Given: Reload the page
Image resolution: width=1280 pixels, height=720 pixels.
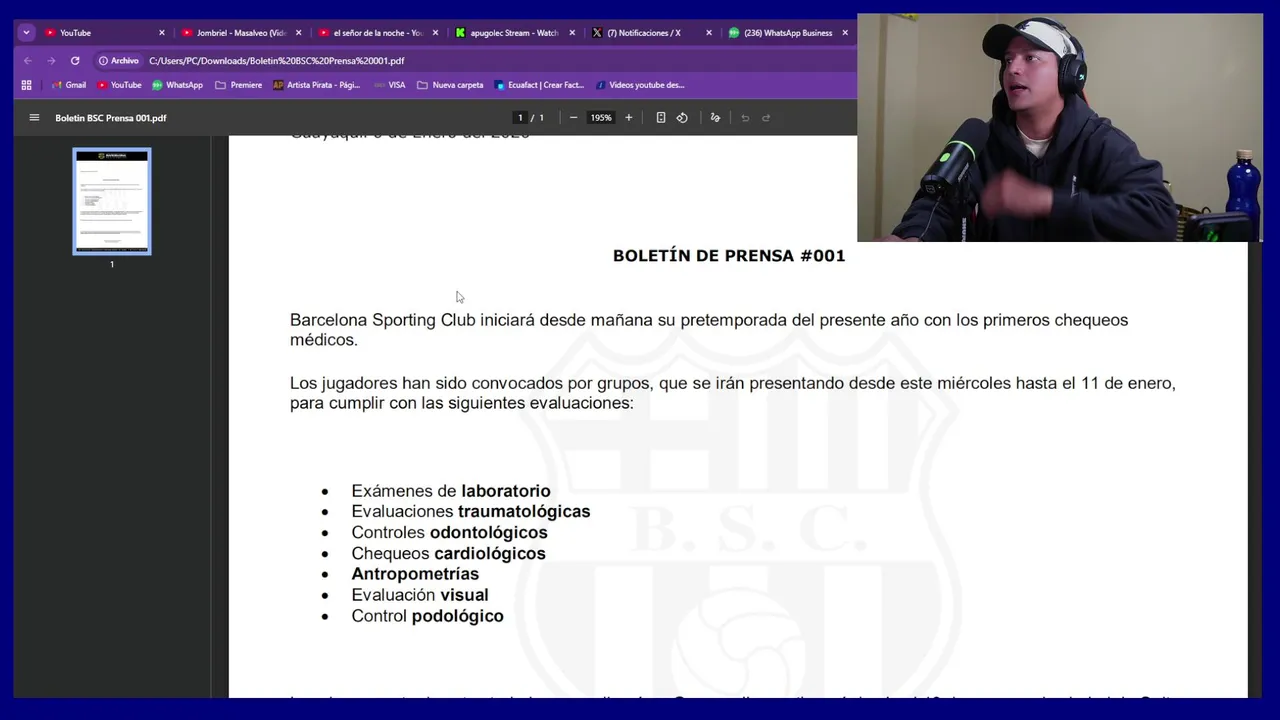Looking at the screenshot, I should [x=75, y=61].
